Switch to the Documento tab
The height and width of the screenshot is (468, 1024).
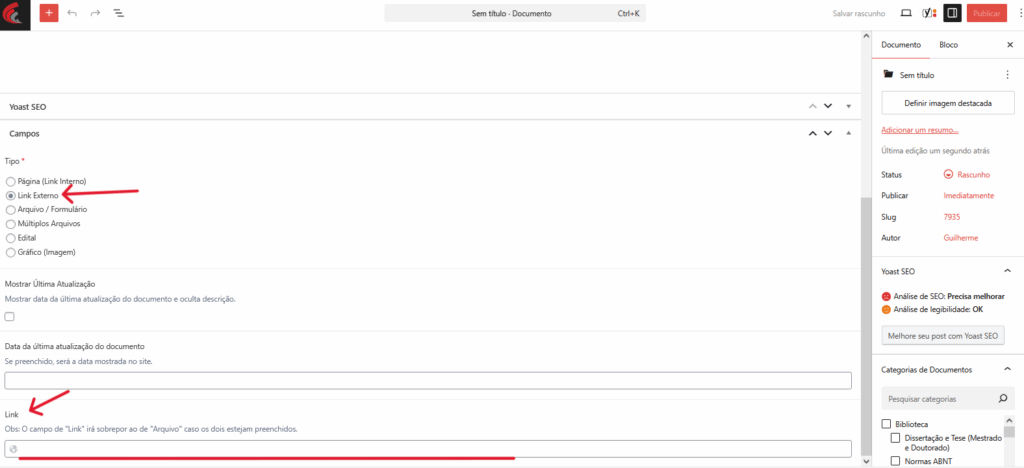pos(900,45)
